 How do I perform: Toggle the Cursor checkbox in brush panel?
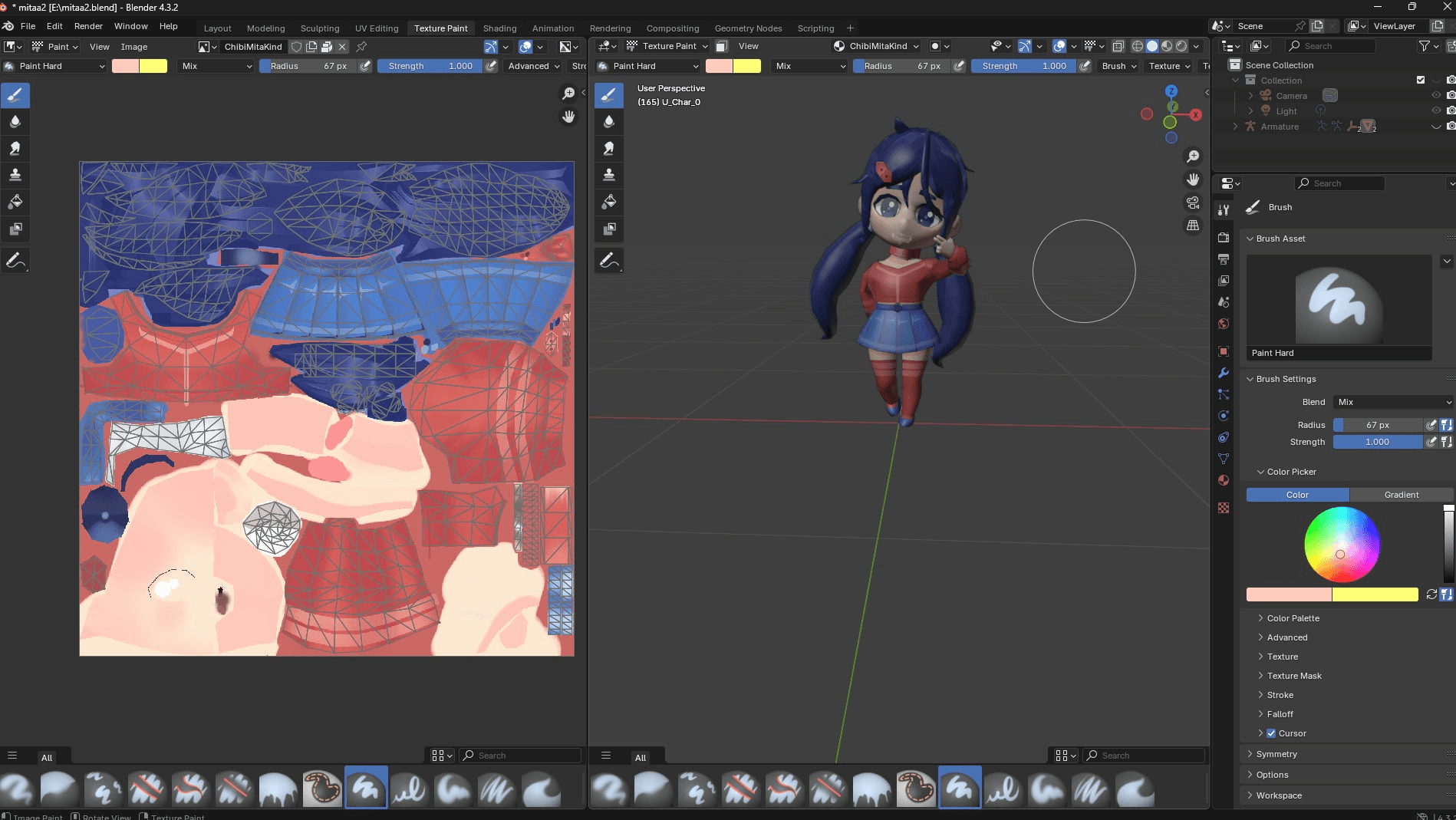[x=1271, y=733]
